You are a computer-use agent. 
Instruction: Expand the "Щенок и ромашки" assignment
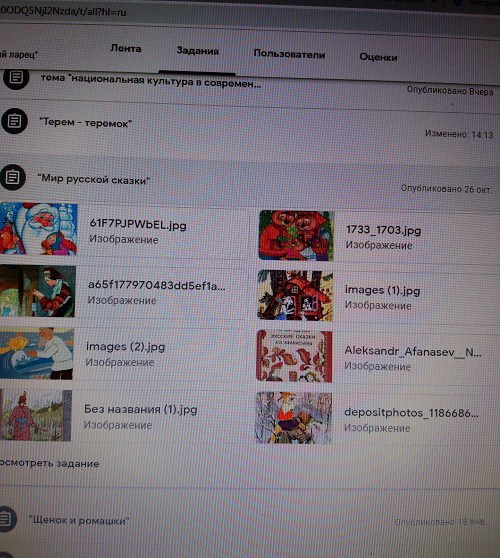click(x=79, y=520)
